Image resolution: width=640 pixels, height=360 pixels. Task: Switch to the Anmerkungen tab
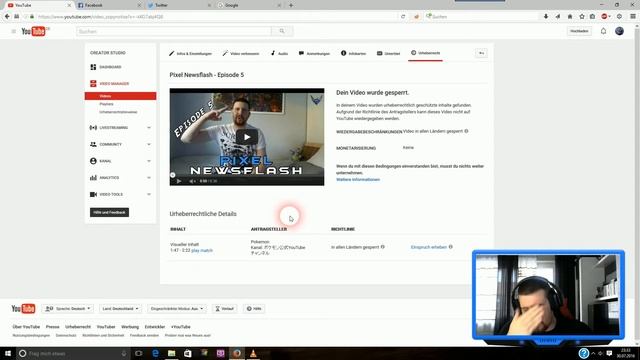(x=314, y=53)
